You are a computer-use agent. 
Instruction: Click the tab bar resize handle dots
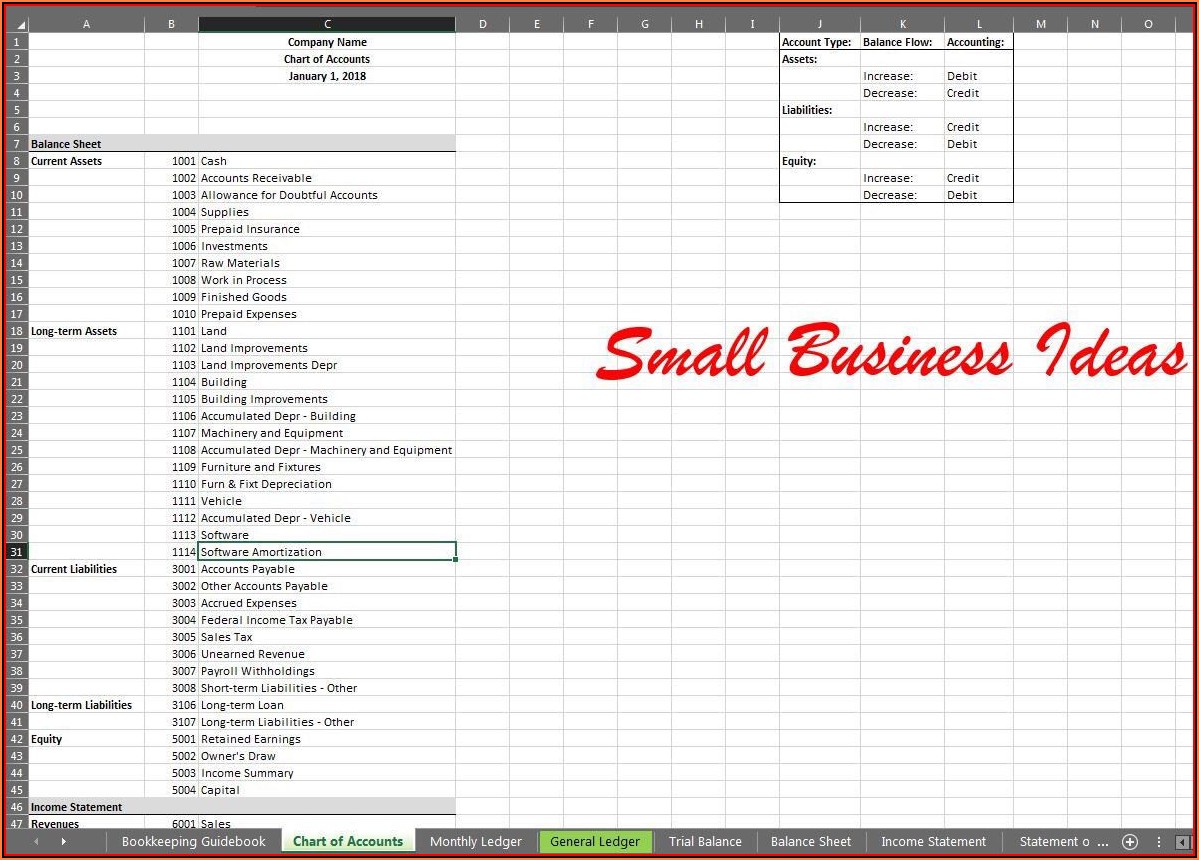(1159, 842)
